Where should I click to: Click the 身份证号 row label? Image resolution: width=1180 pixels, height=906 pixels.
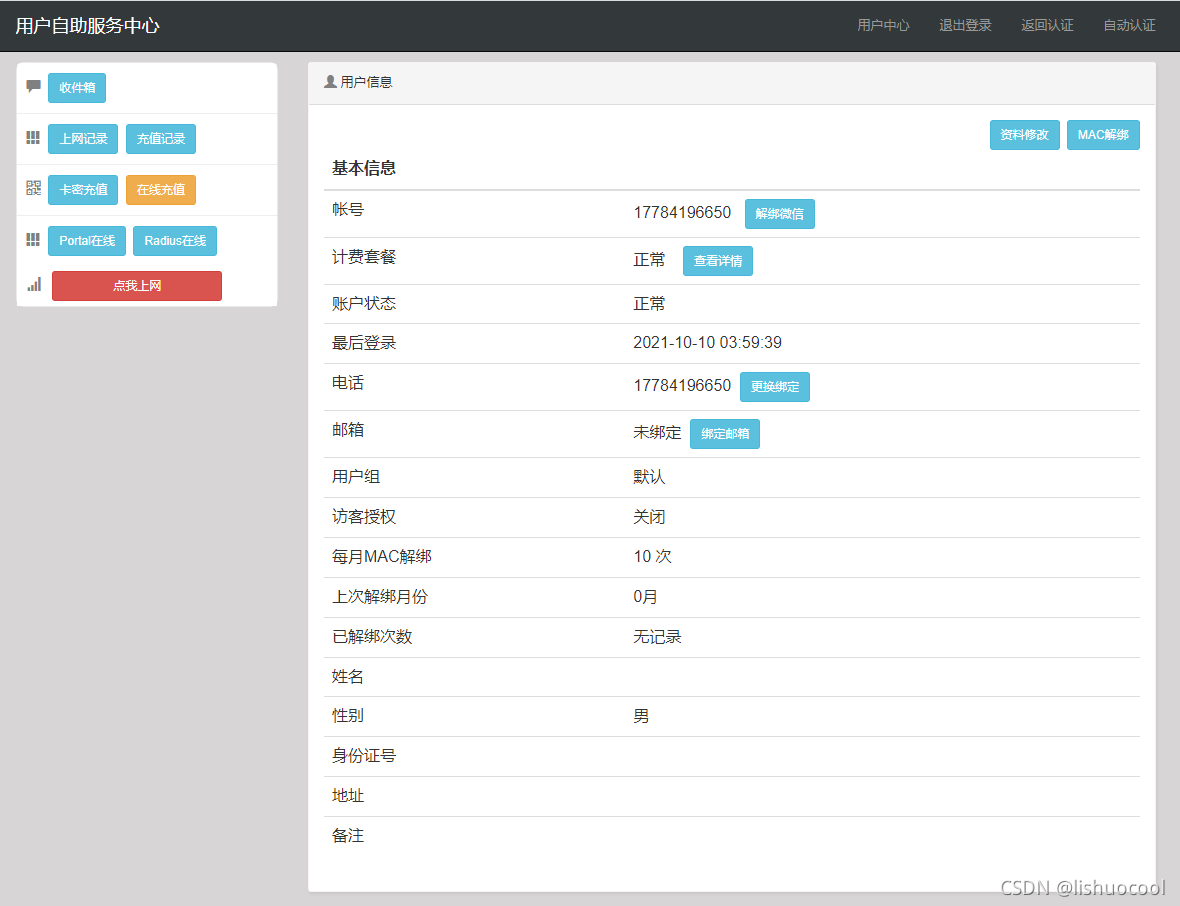[x=363, y=756]
